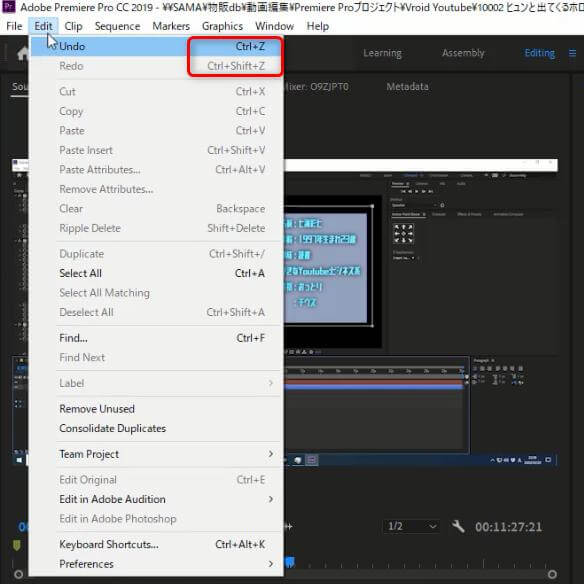Open the Help menu
584x584 pixels.
point(318,26)
